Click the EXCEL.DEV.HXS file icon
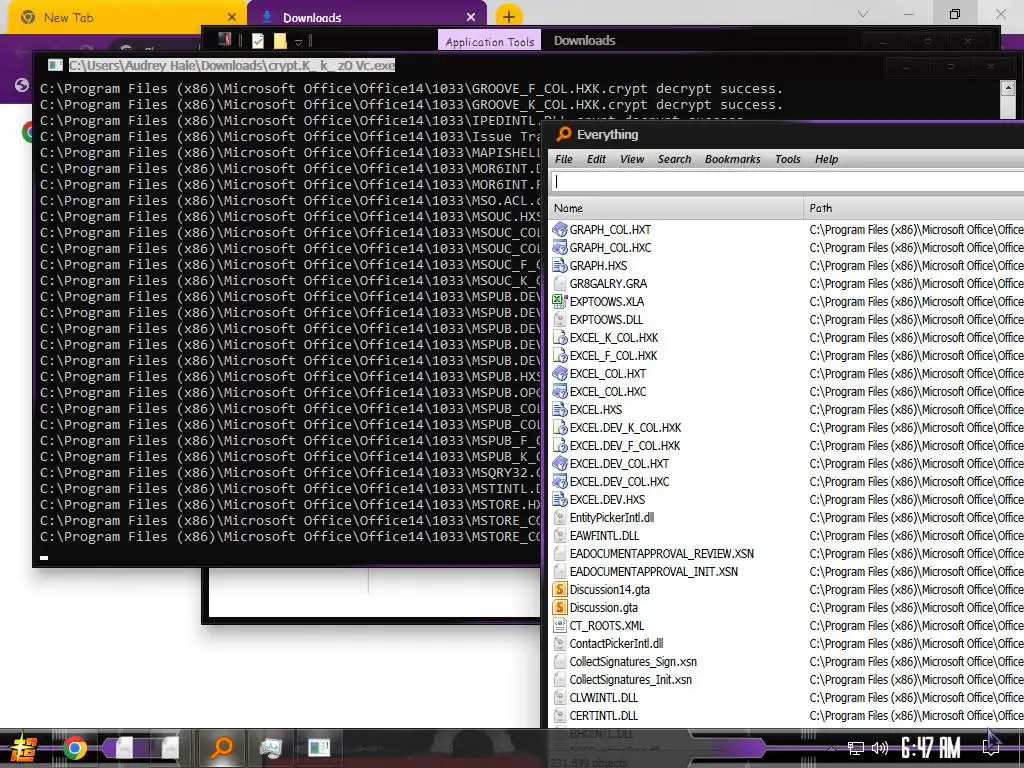Image resolution: width=1024 pixels, height=768 pixels. click(560, 500)
